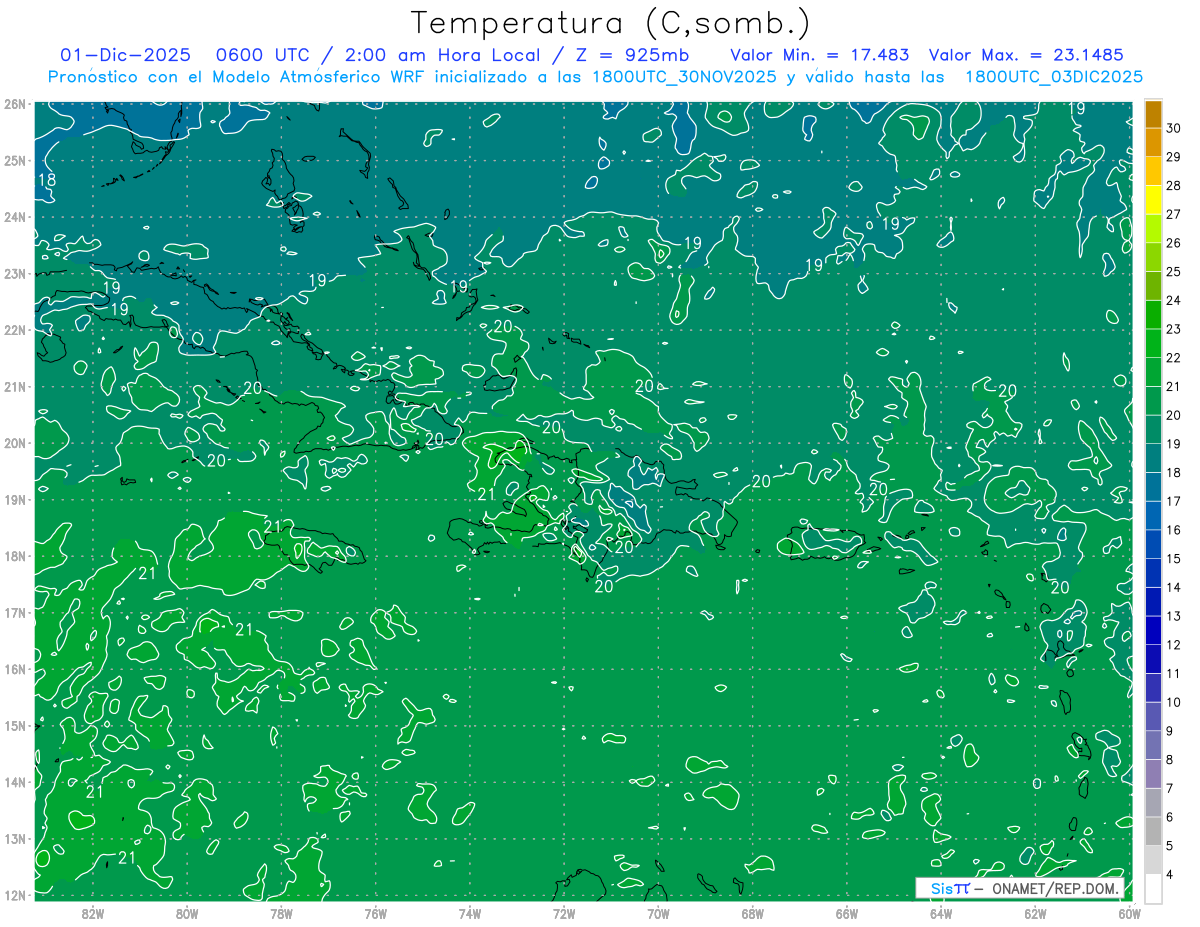Click the "76W" longitude axis label
Screen dimensions: 1200x927
coord(376,913)
